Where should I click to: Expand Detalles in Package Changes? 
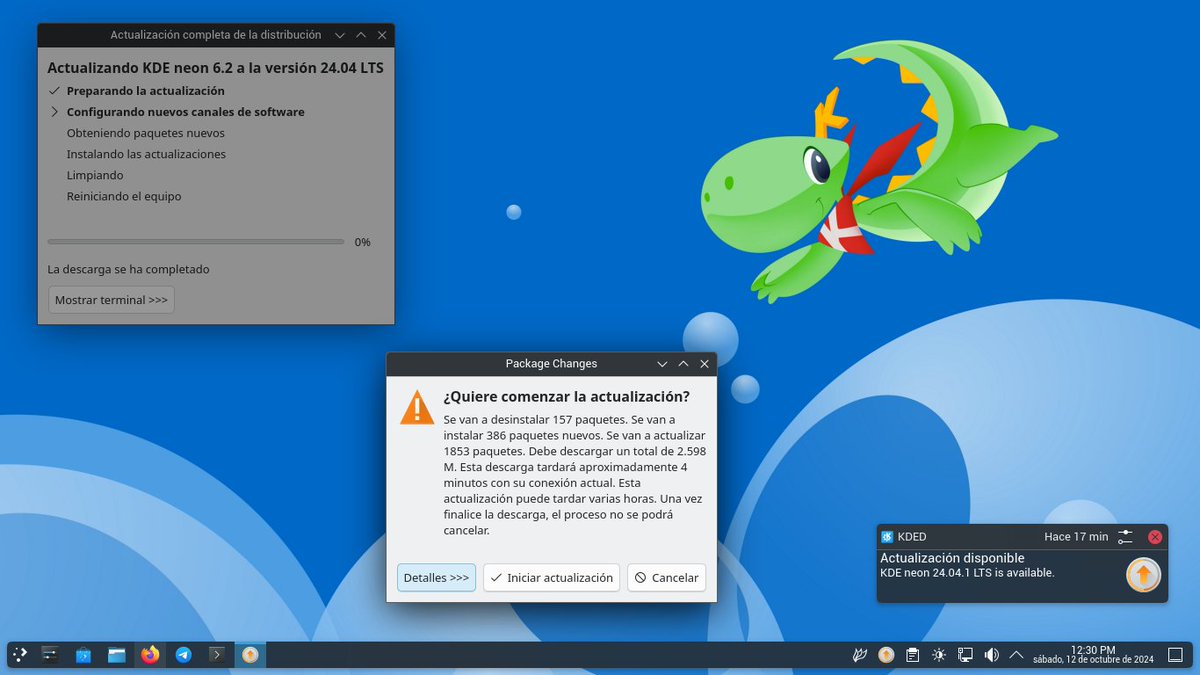tap(436, 578)
